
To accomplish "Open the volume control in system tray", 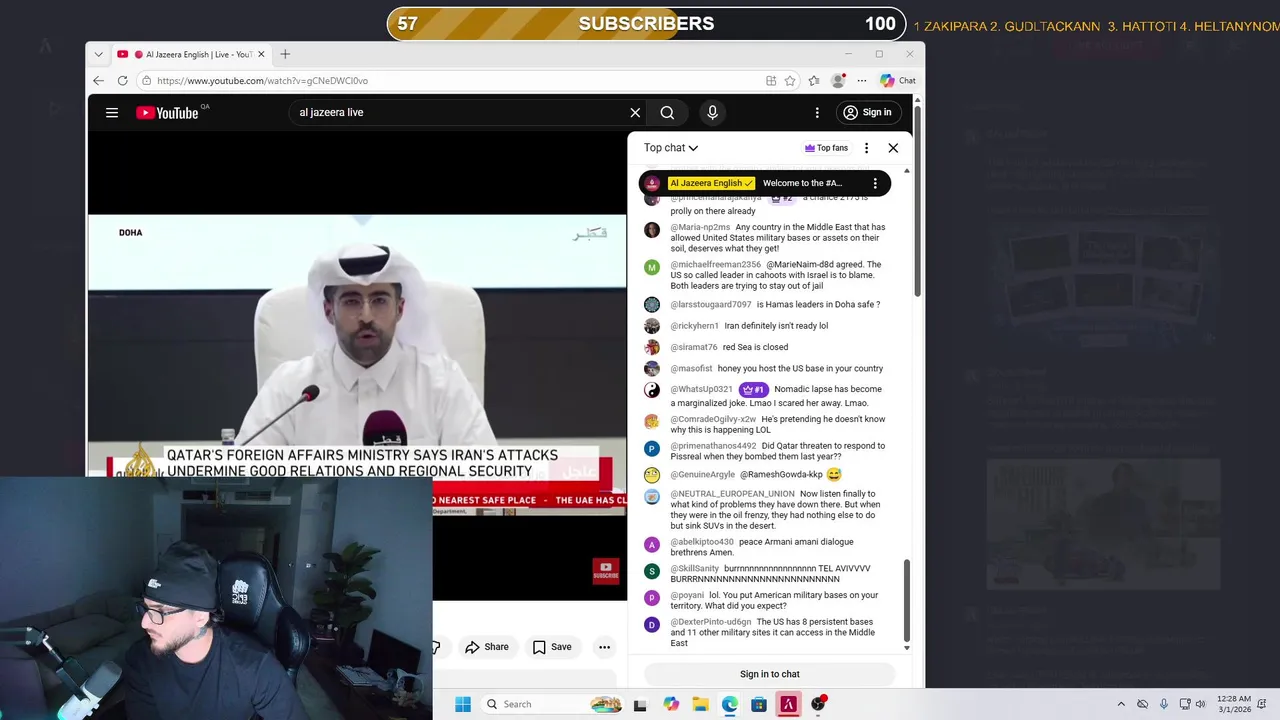I will (x=1203, y=704).
